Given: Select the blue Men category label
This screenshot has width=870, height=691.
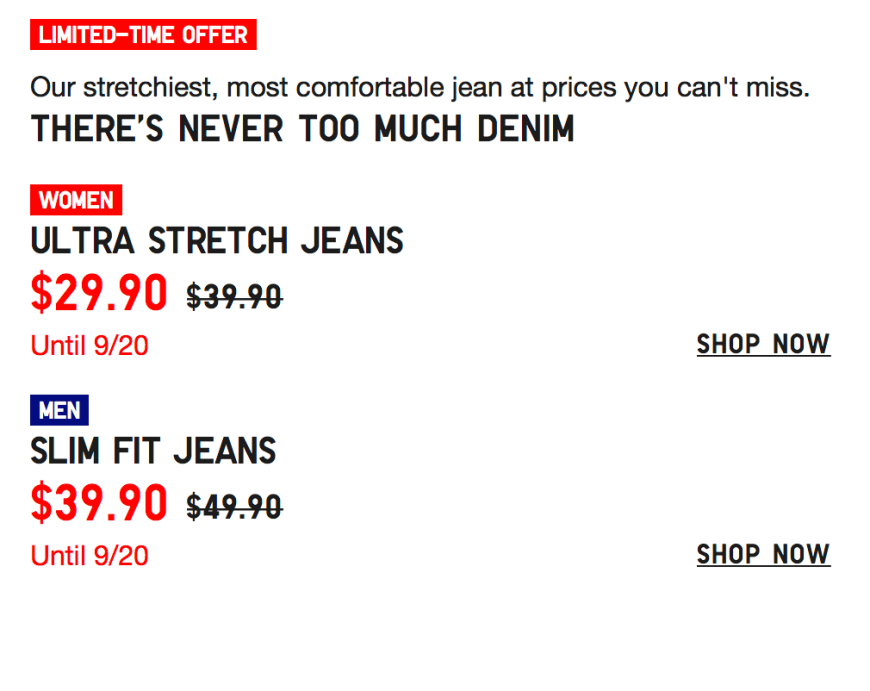Looking at the screenshot, I should point(59,410).
